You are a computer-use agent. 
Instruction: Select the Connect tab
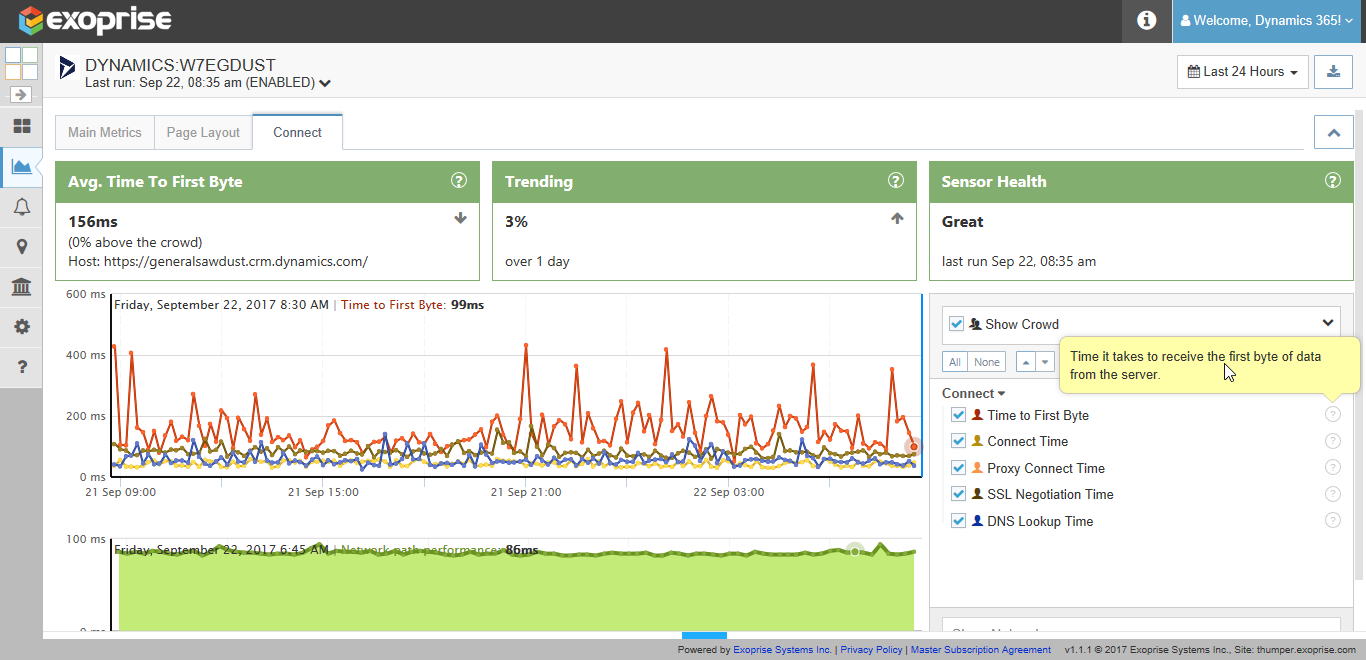point(297,132)
